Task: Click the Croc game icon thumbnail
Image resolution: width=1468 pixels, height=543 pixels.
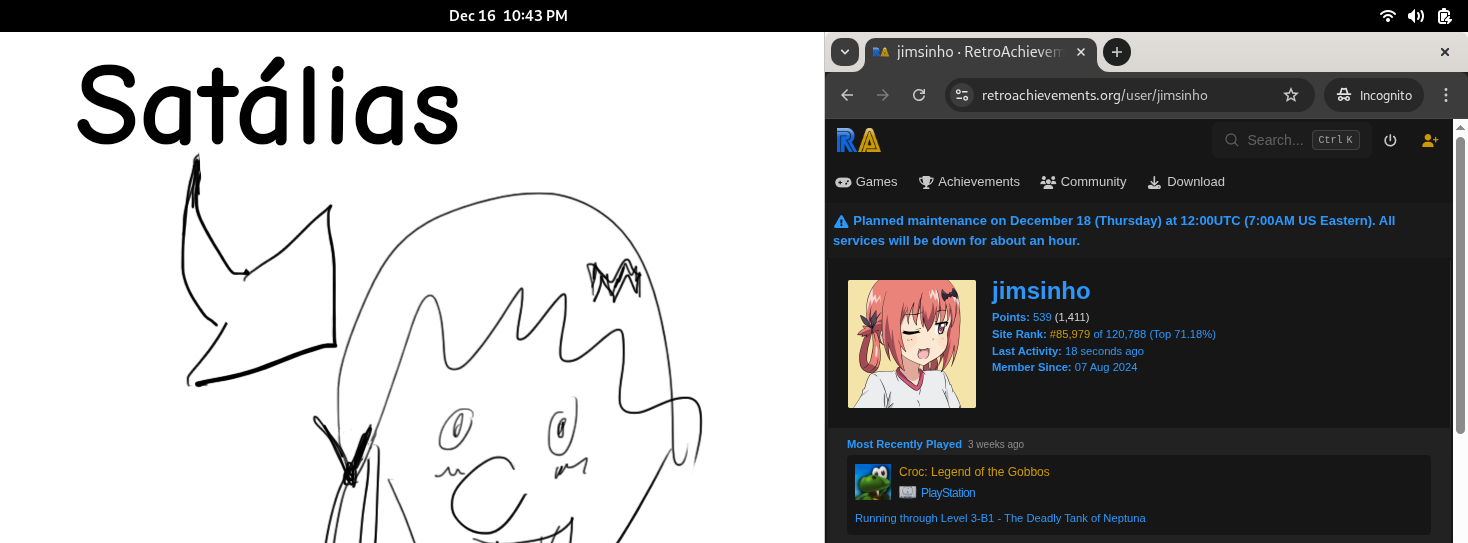Action: click(873, 482)
